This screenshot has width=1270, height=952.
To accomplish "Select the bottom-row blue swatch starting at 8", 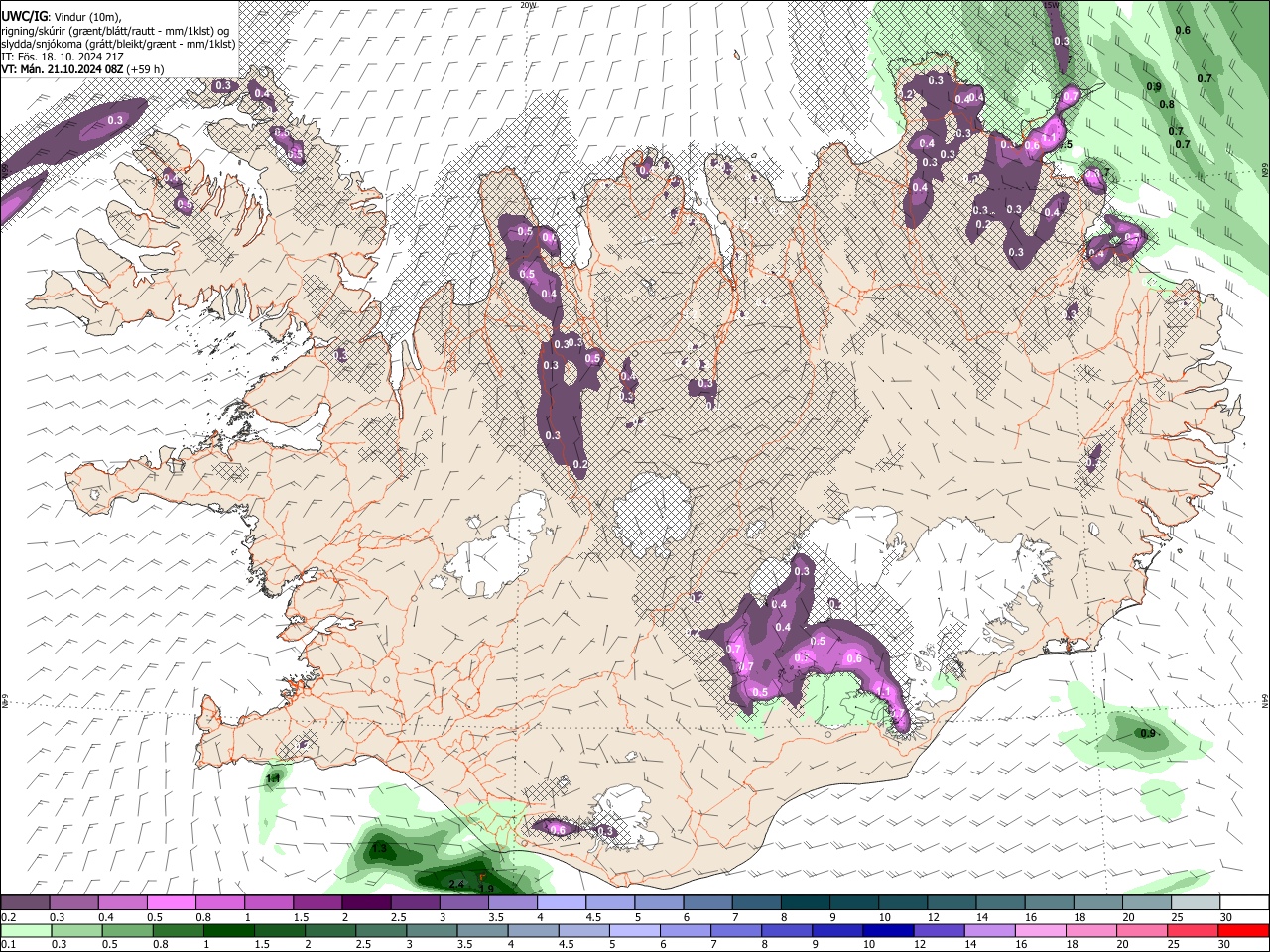I will click(x=787, y=930).
